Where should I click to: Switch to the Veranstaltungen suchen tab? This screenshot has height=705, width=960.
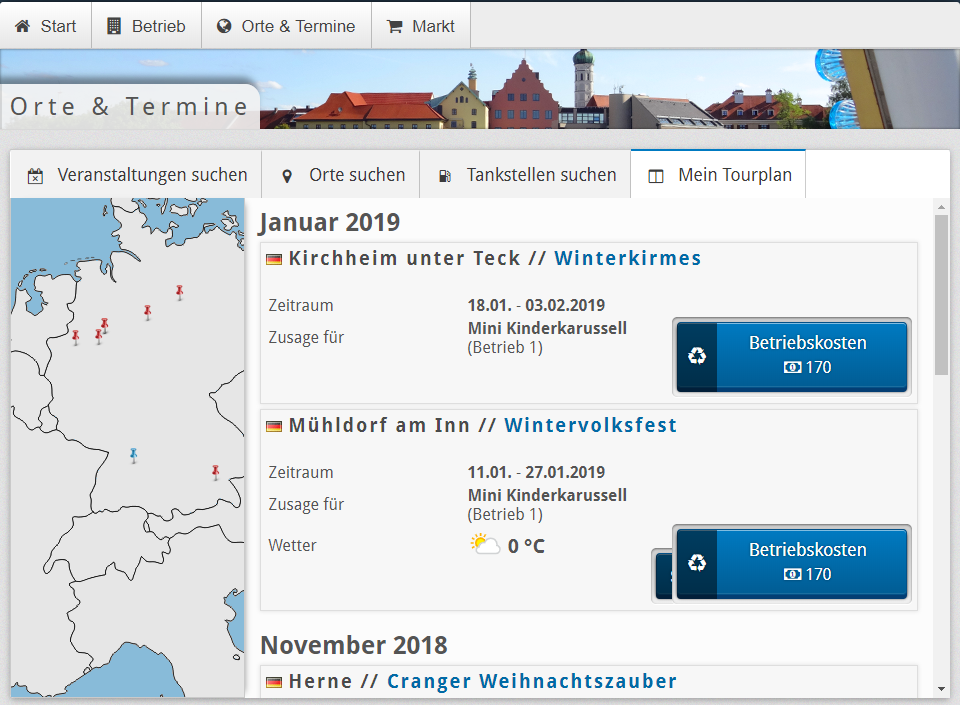coord(137,175)
